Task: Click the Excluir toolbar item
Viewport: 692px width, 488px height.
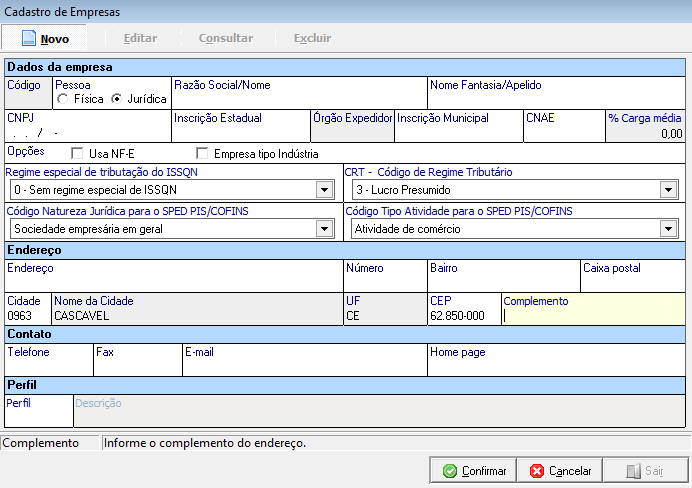Action: 312,38
